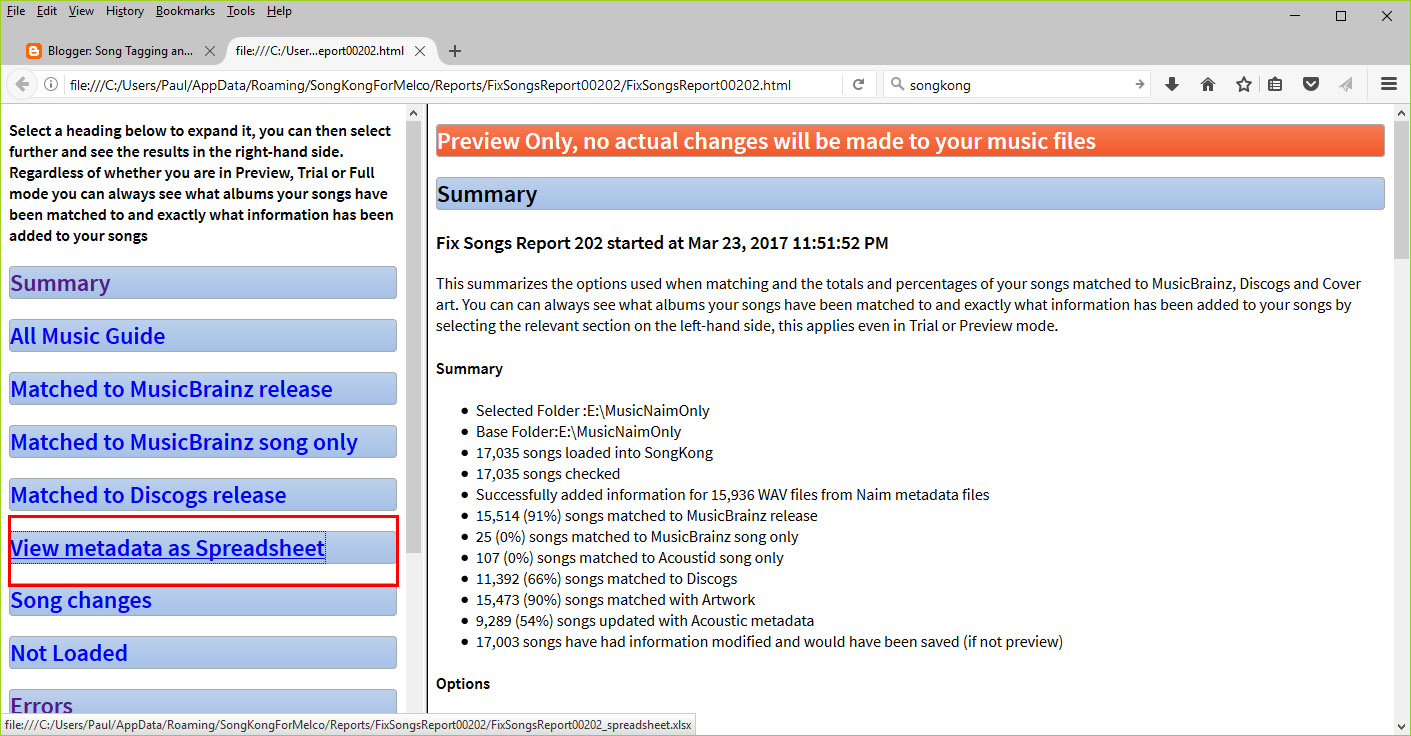Open the Downloads arrow icon

point(1172,85)
